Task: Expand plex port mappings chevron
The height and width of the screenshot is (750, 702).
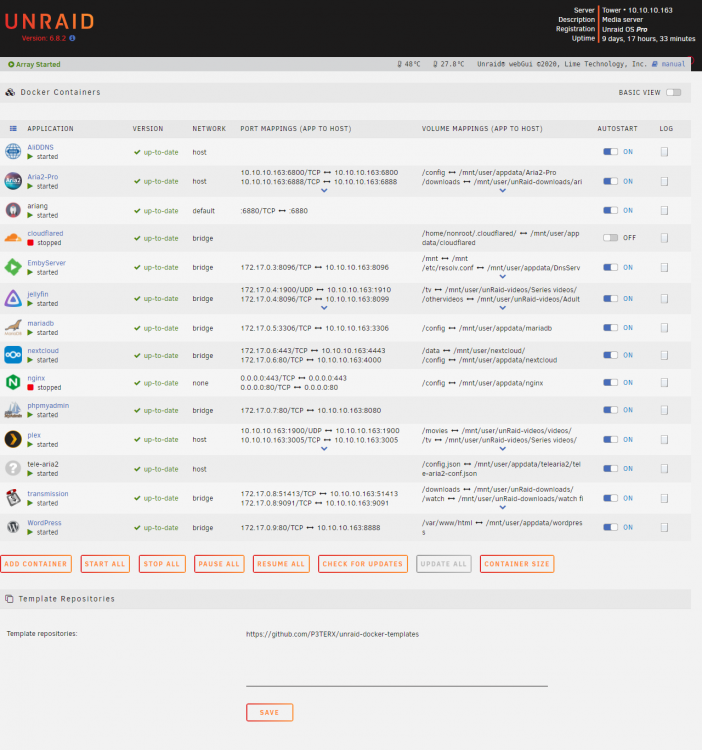Action: tap(324, 449)
